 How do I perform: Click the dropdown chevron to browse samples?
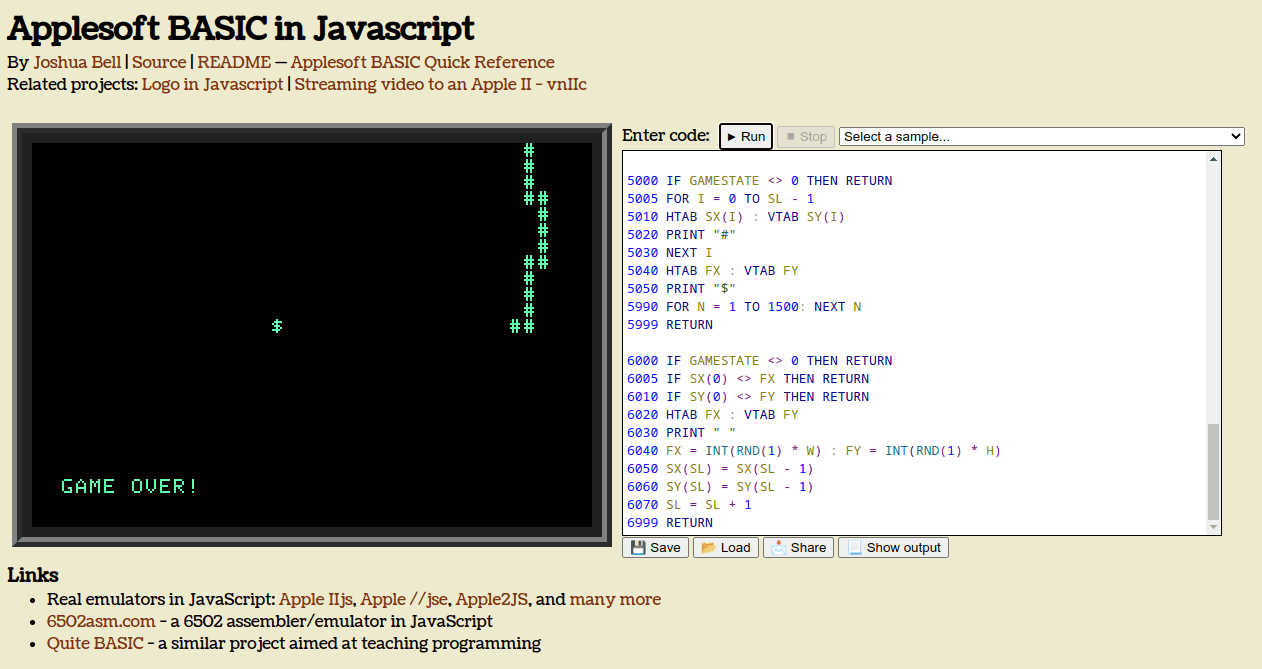(x=1235, y=136)
